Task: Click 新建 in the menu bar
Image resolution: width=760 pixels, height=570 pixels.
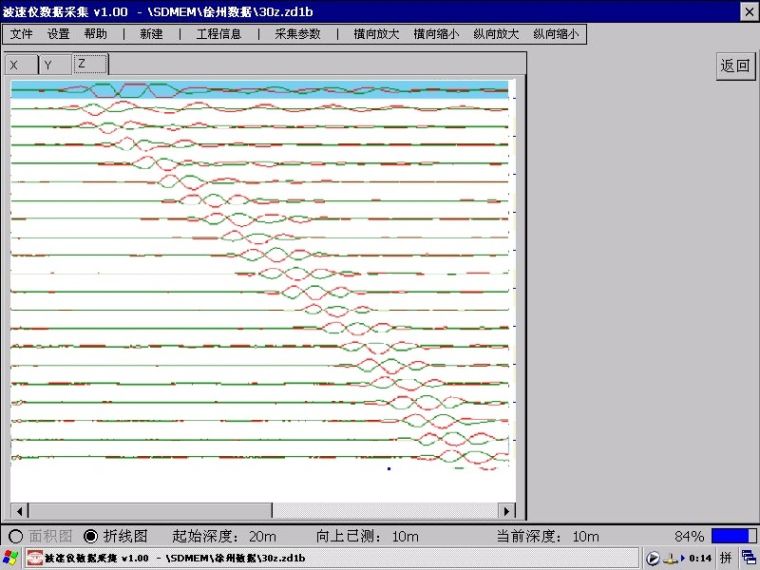Action: (151, 34)
